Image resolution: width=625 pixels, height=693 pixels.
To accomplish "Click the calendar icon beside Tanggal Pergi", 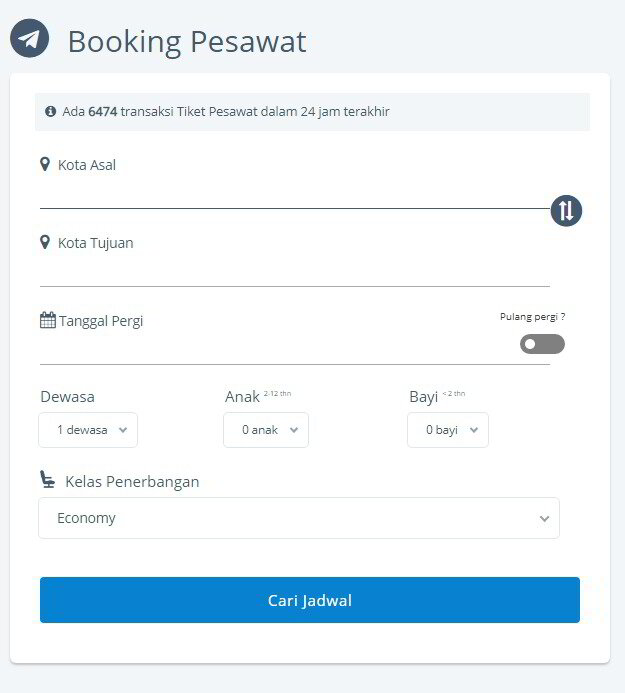I will click(48, 320).
